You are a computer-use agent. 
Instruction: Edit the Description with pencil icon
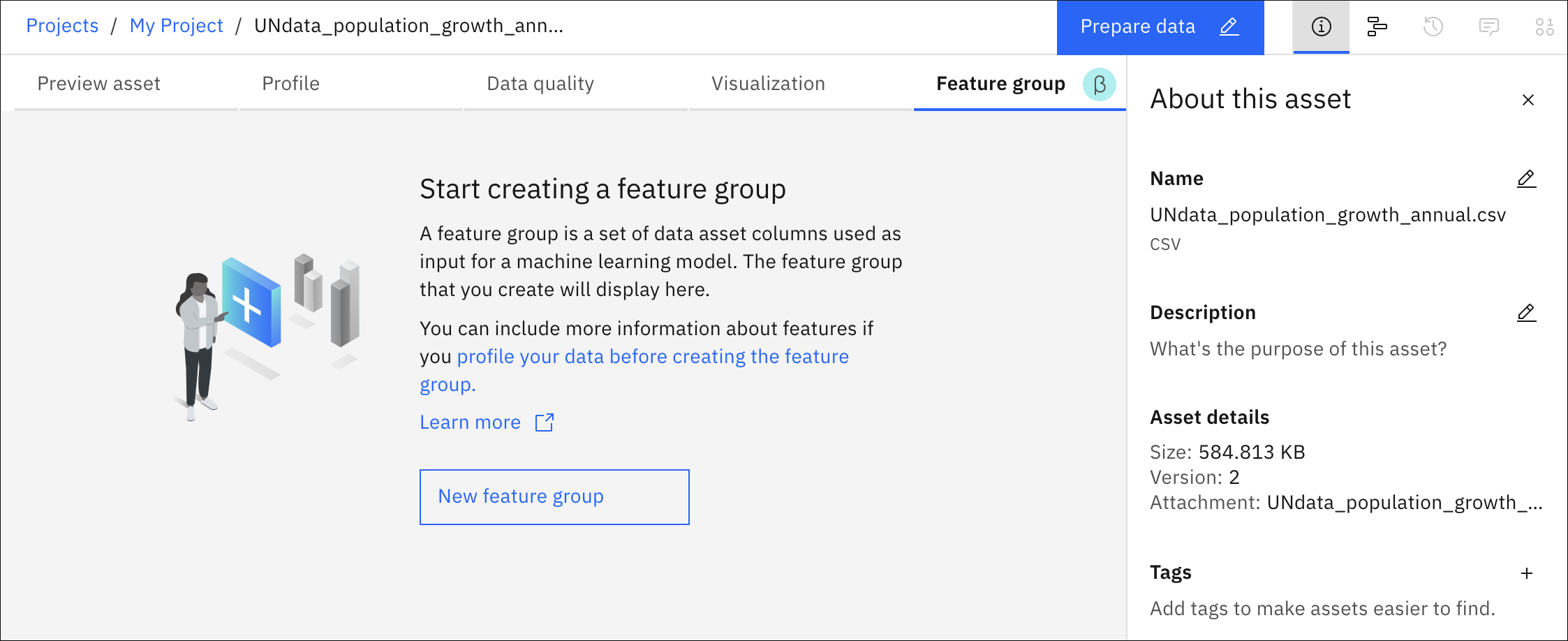[1526, 313]
